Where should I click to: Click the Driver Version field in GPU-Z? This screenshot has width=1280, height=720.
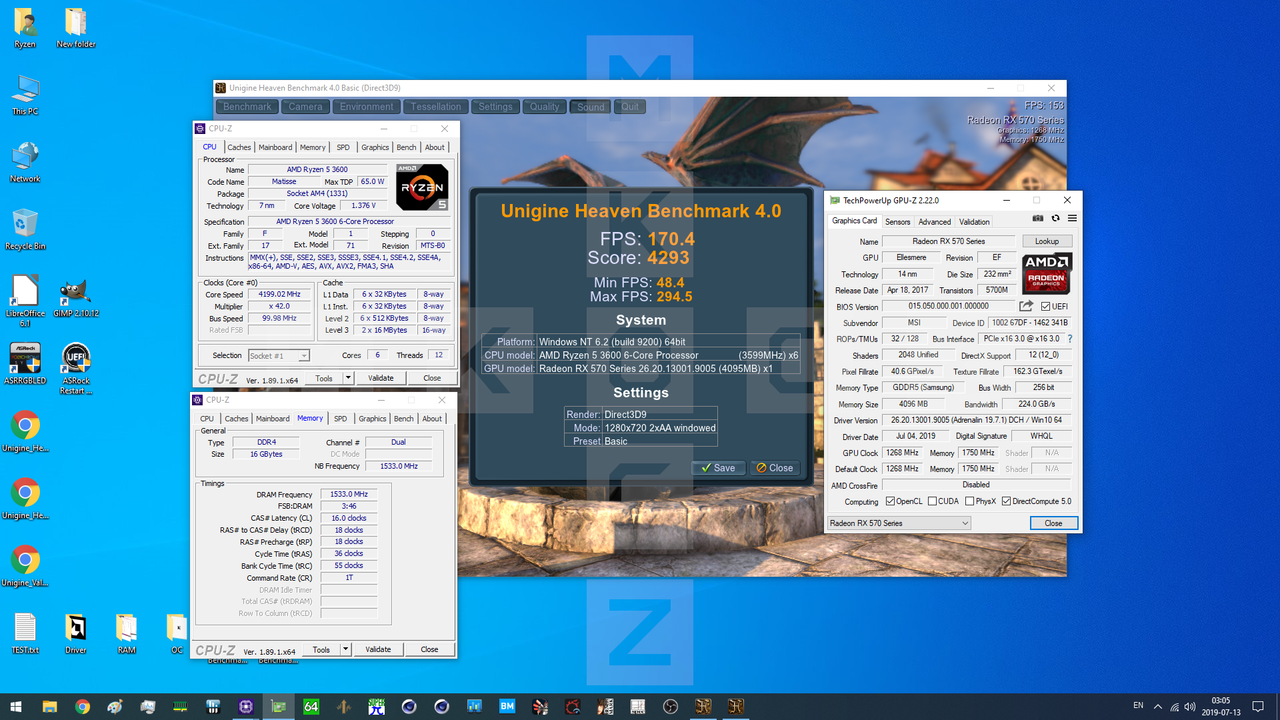[x=979, y=420]
